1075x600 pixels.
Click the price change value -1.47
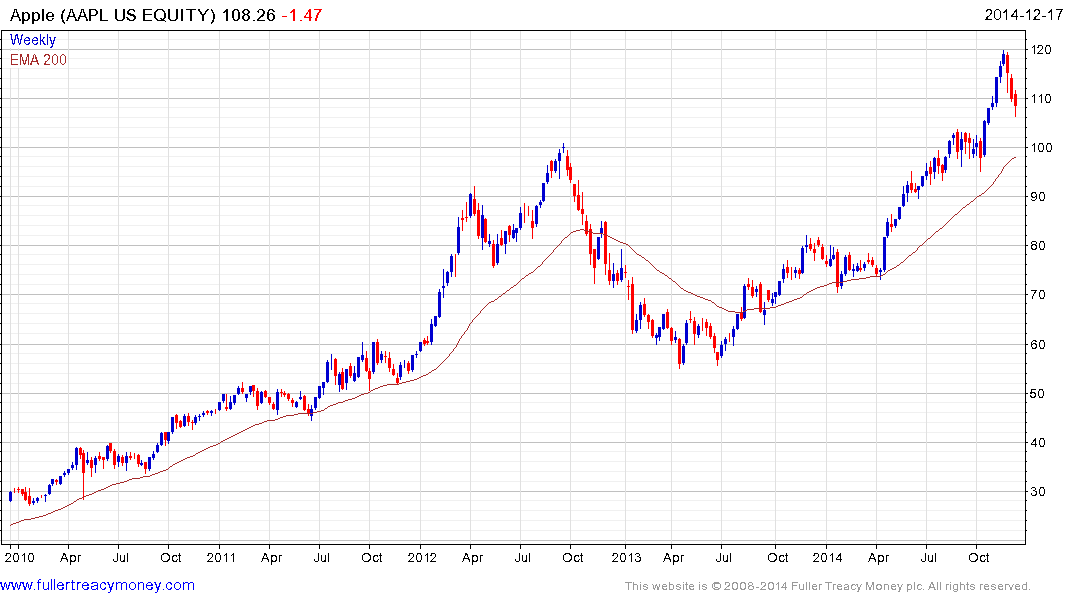click(x=302, y=15)
